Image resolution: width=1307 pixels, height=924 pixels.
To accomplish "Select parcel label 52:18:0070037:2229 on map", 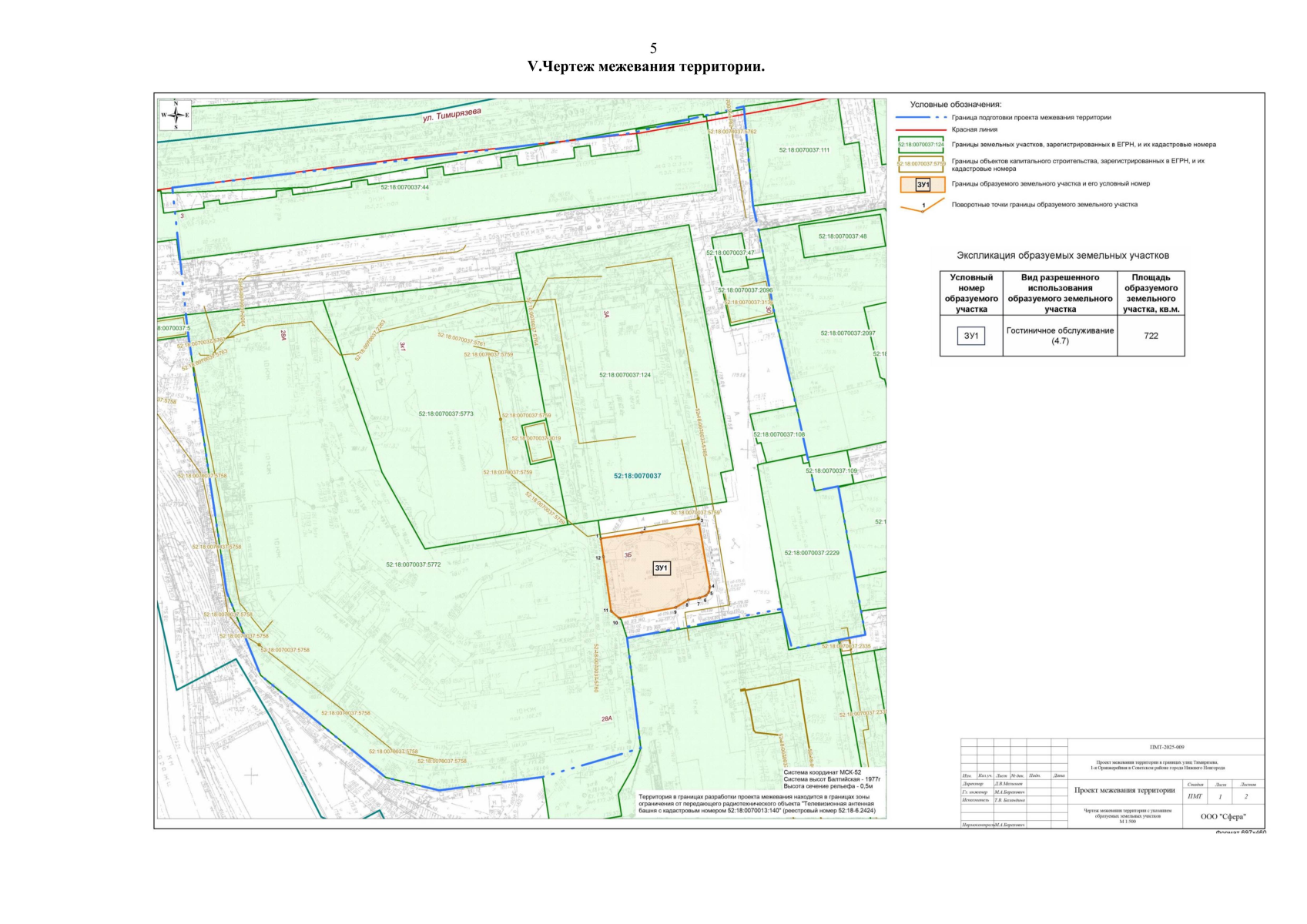I will tap(812, 553).
